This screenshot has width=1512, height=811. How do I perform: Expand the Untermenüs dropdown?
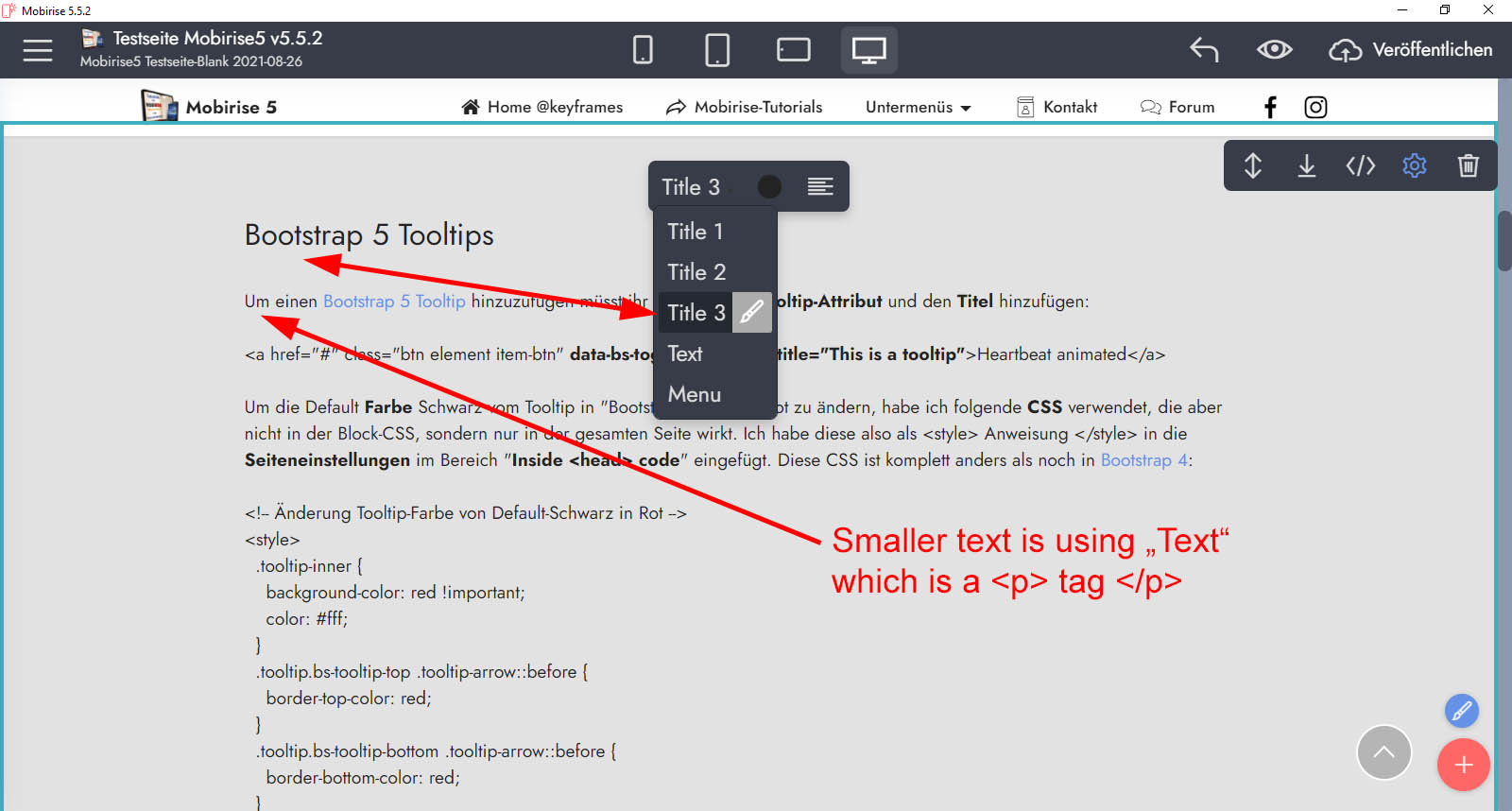coord(919,107)
